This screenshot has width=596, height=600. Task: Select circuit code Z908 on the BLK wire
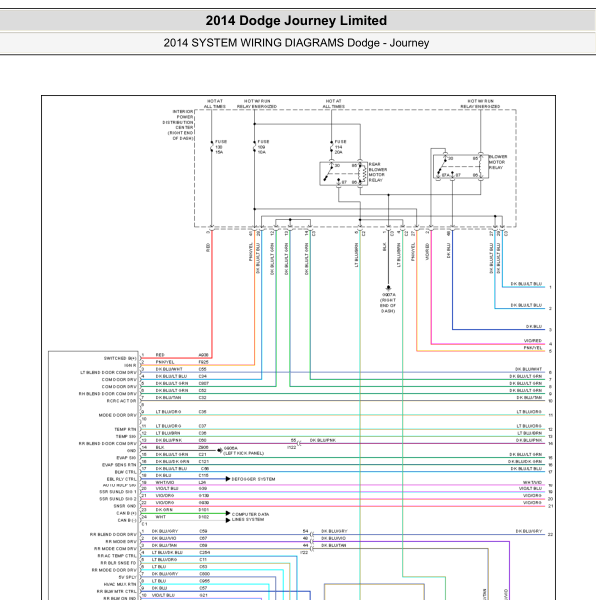point(204,447)
